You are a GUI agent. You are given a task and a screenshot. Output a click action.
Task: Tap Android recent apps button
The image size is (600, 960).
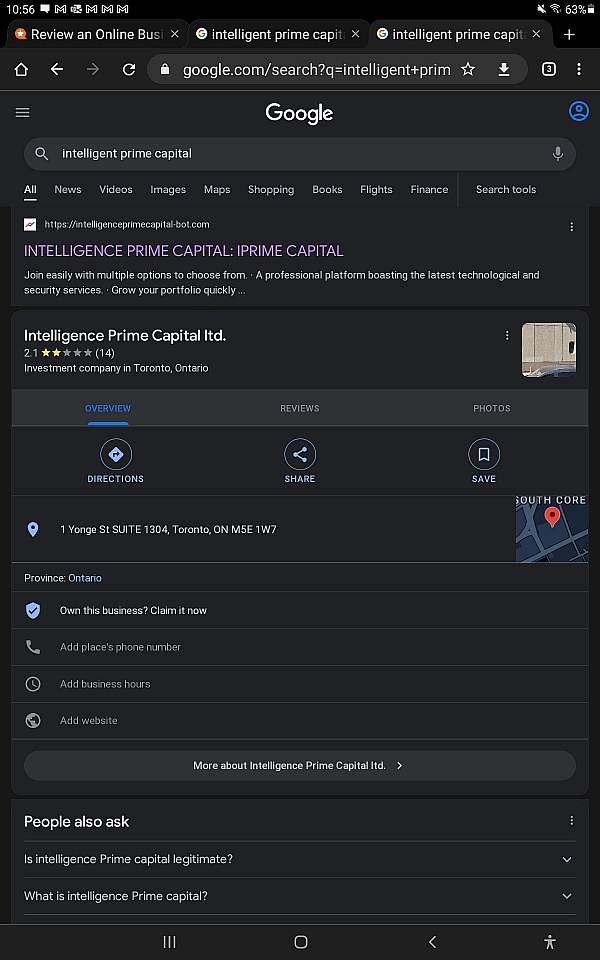point(170,942)
